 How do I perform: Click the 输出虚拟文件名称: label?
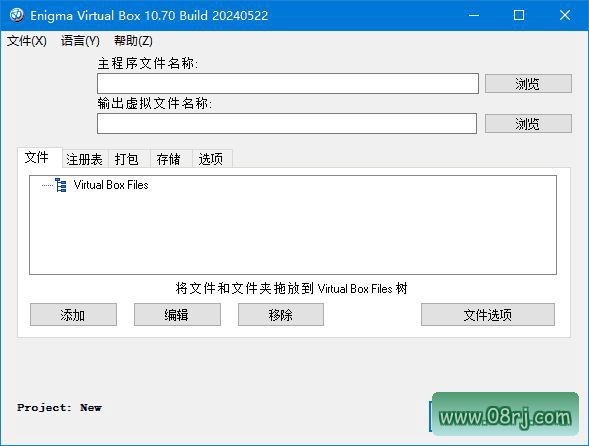(155, 103)
